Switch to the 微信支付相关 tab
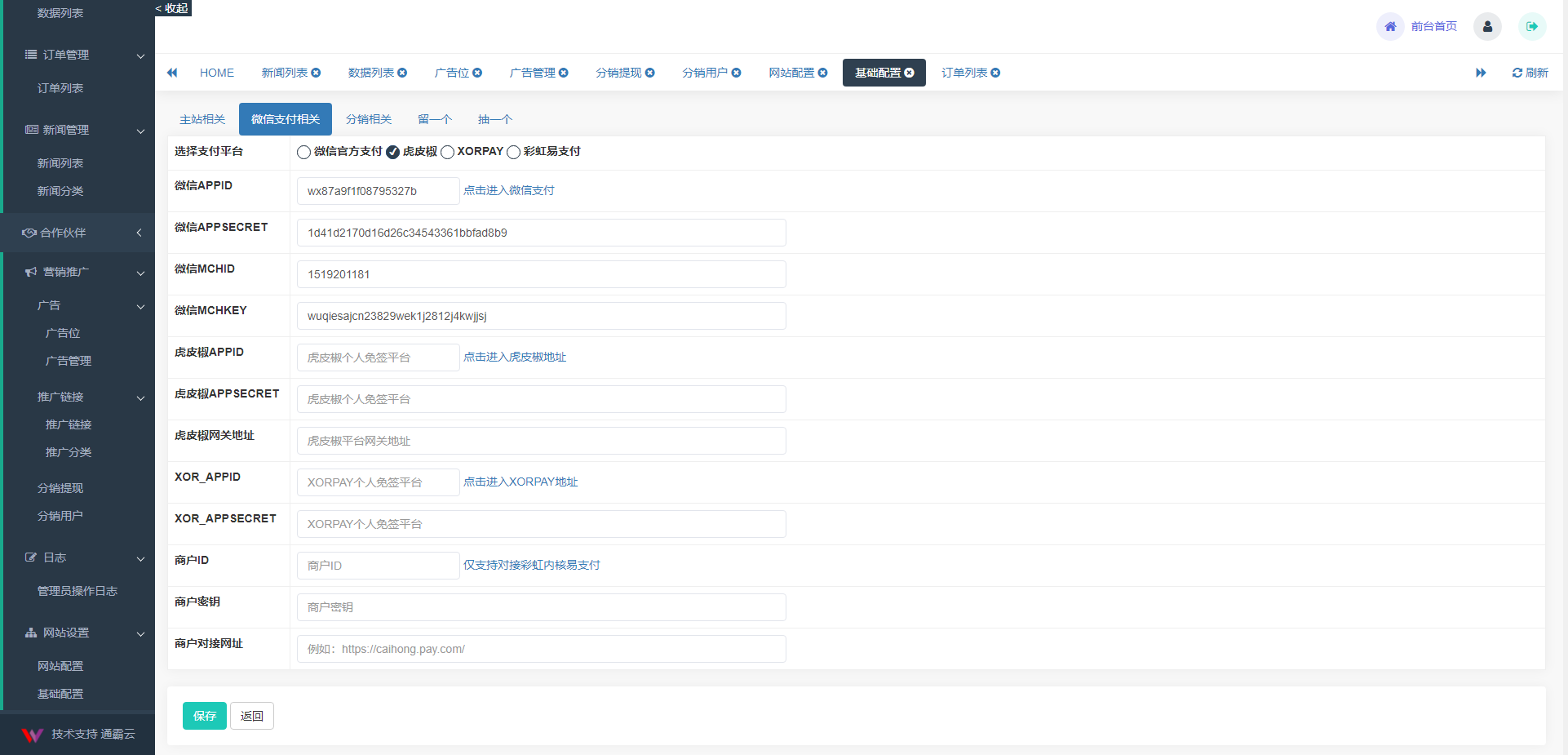The image size is (1568, 755). coord(286,119)
